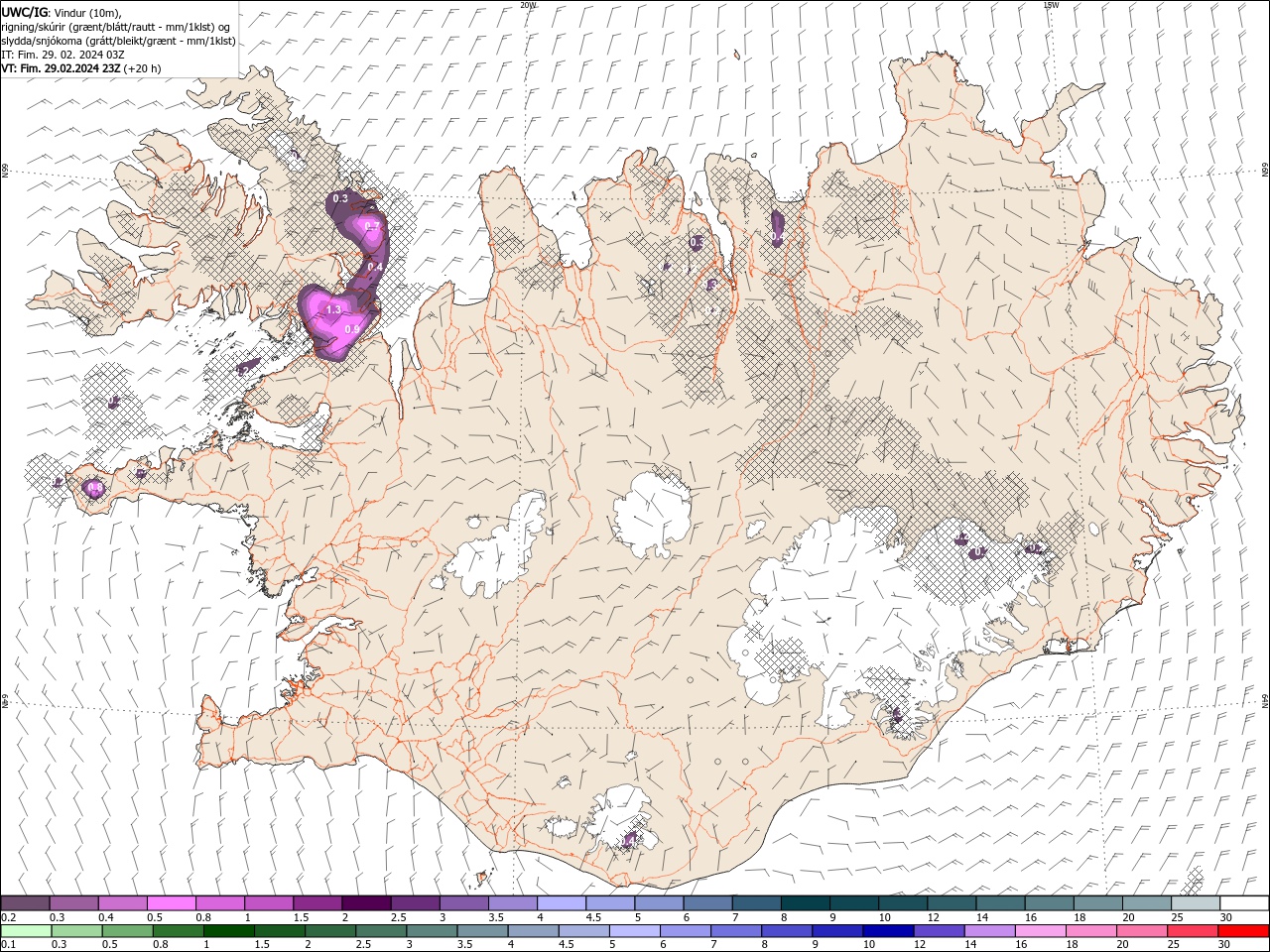1270x952 pixels.
Task: Pick the dark green rain swatch from 1 to 1.5
Action: click(x=228, y=931)
